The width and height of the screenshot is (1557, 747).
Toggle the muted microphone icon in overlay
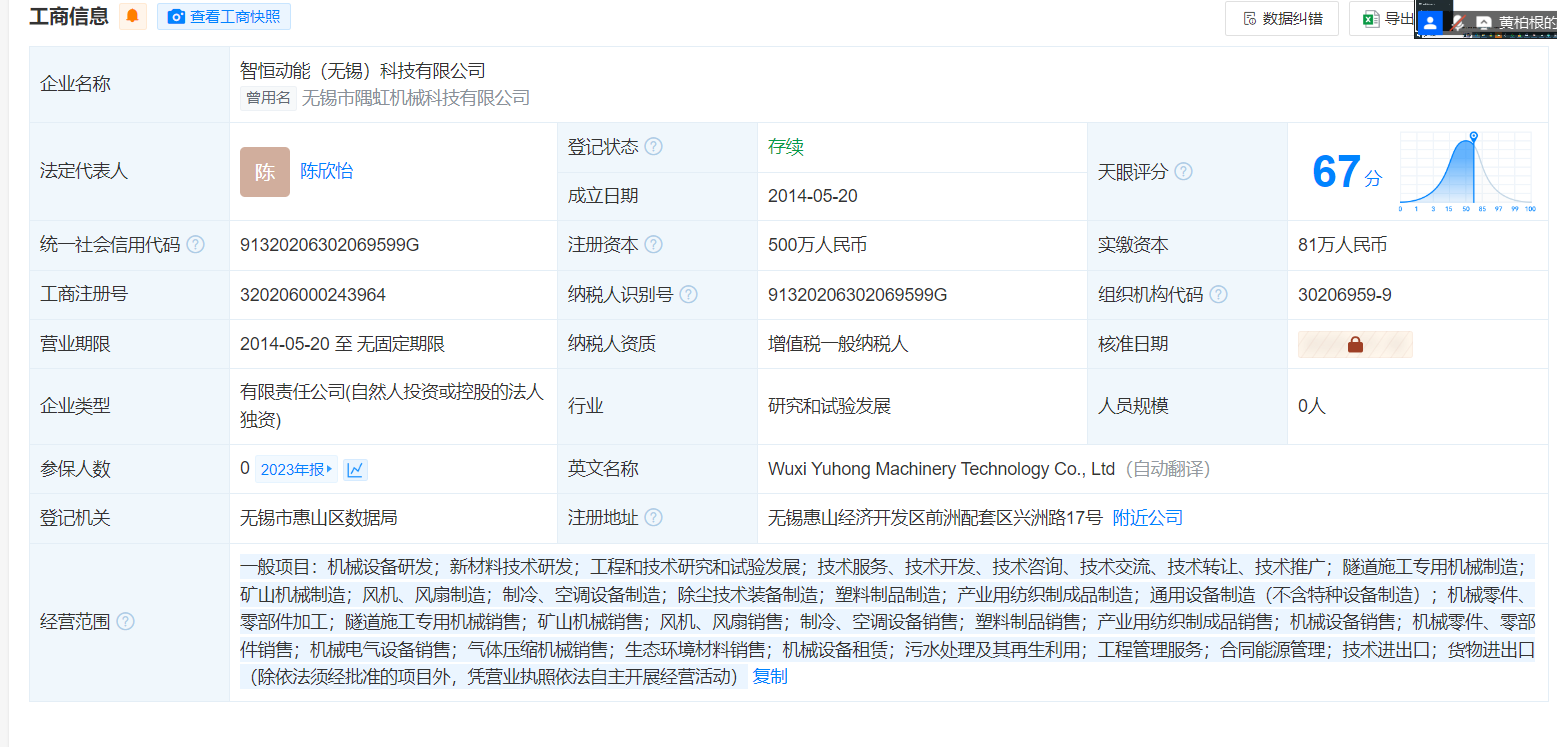coord(1459,21)
